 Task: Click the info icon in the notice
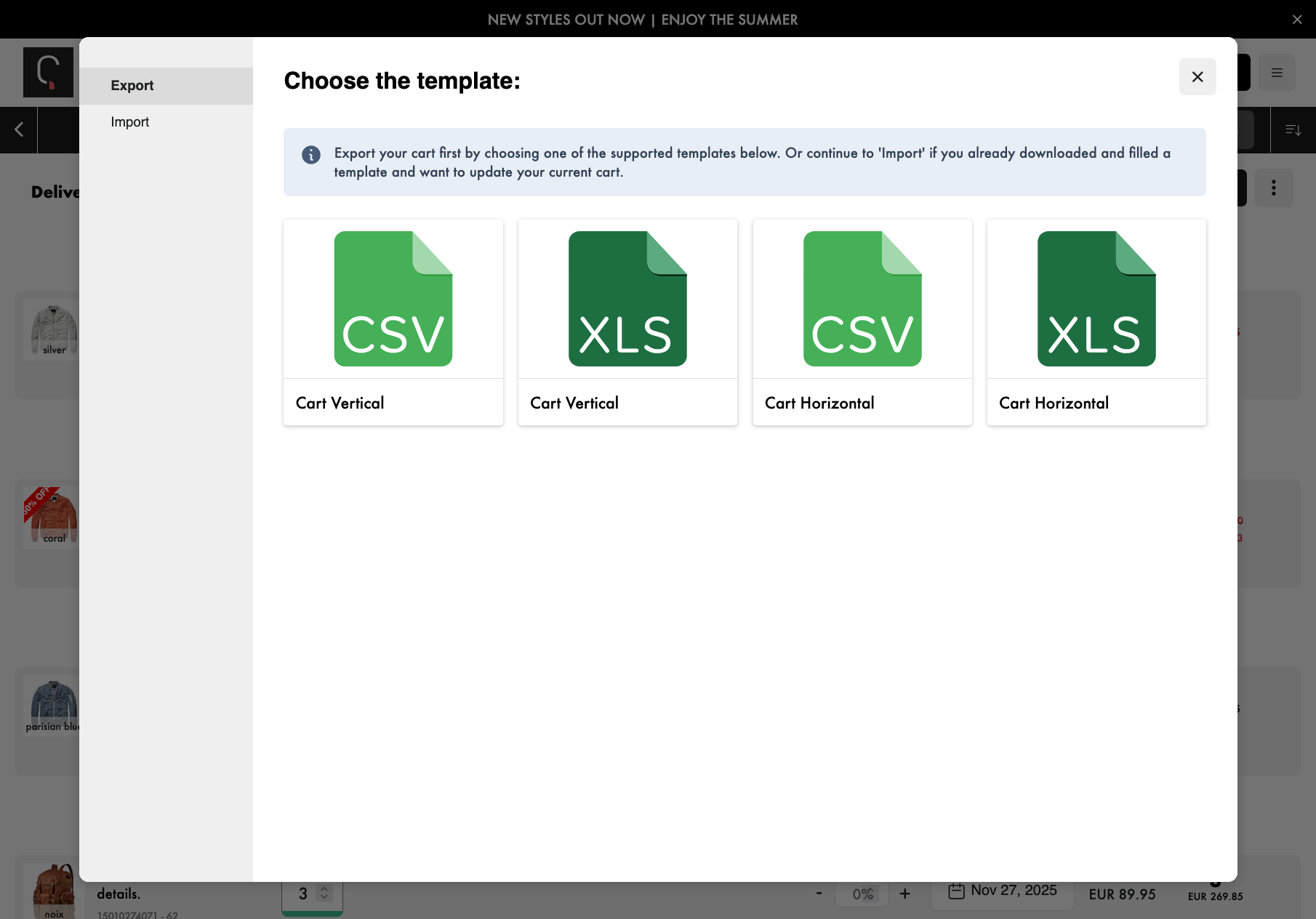[310, 155]
